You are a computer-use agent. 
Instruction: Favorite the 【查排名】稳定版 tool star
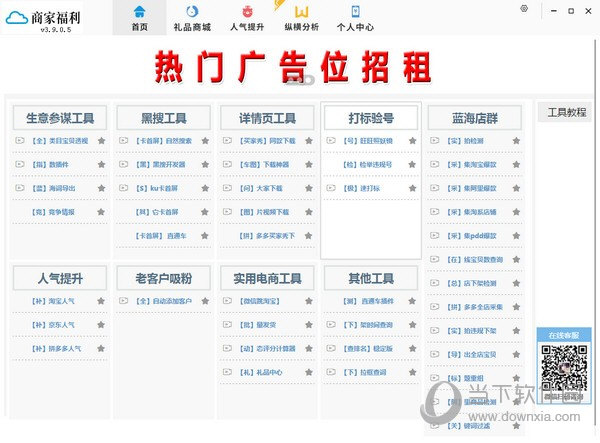pos(412,349)
